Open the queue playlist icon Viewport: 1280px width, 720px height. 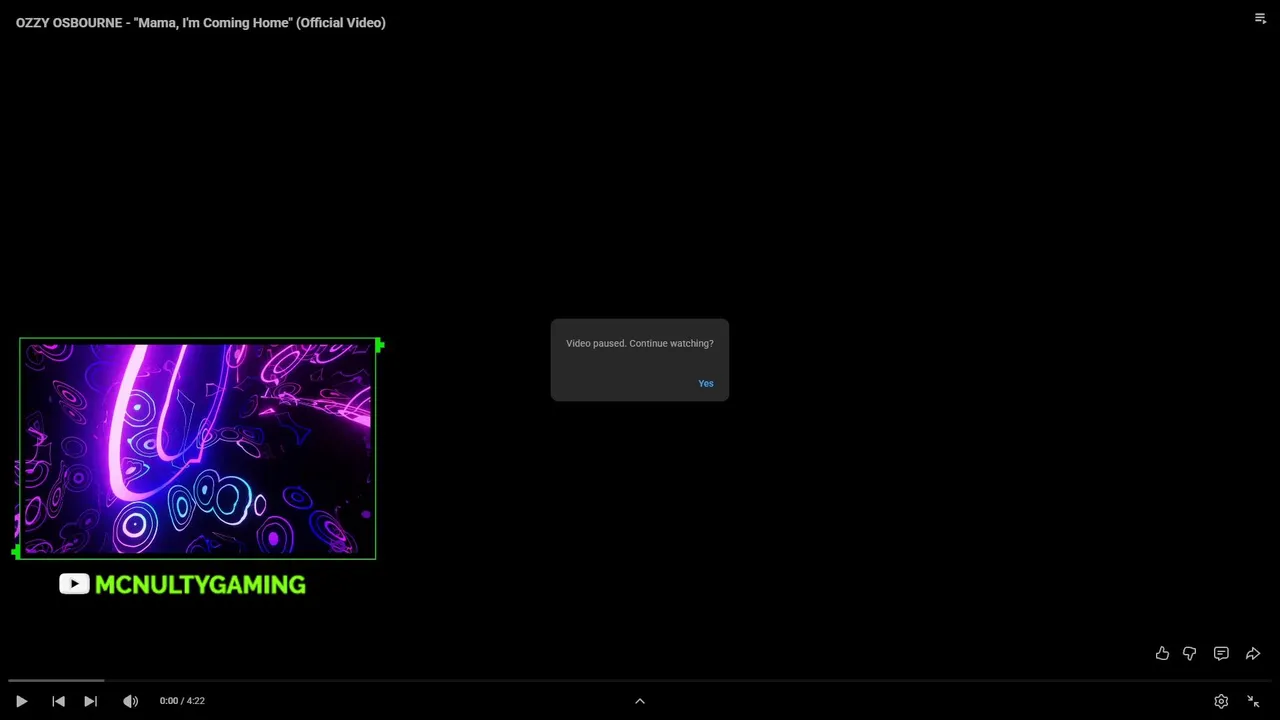[1260, 18]
